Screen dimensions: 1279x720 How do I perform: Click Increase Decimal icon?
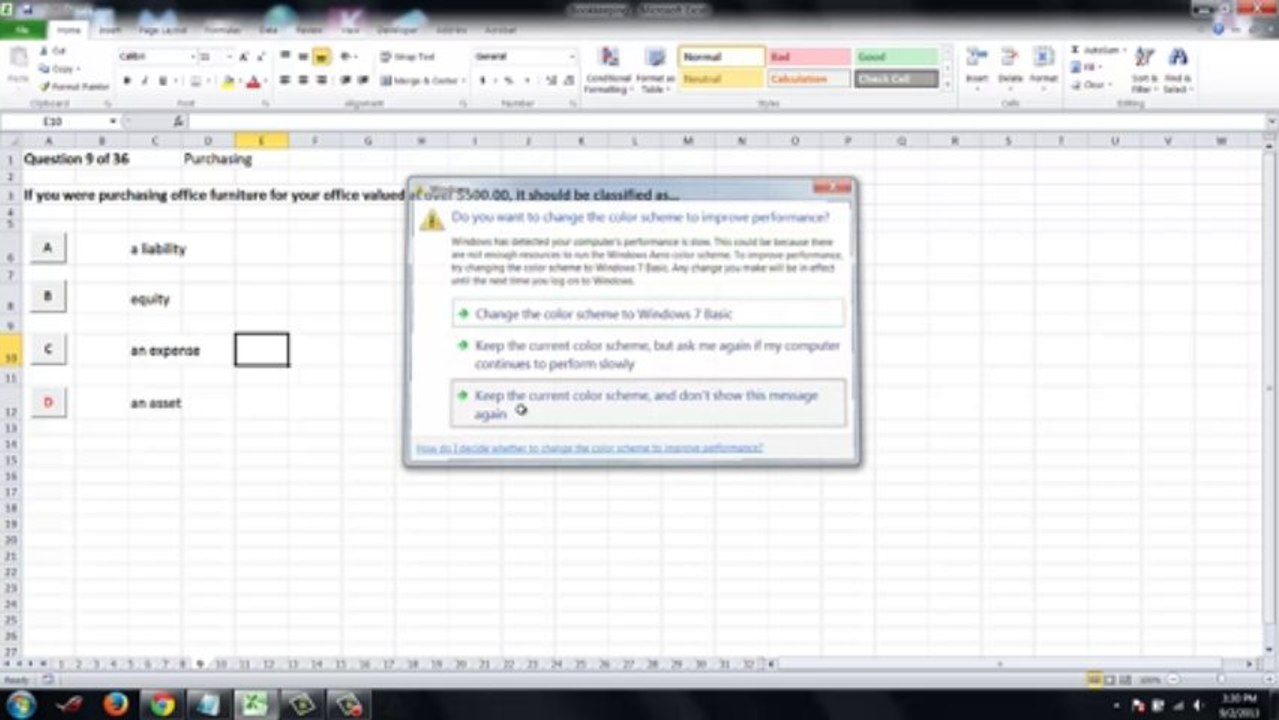click(552, 80)
